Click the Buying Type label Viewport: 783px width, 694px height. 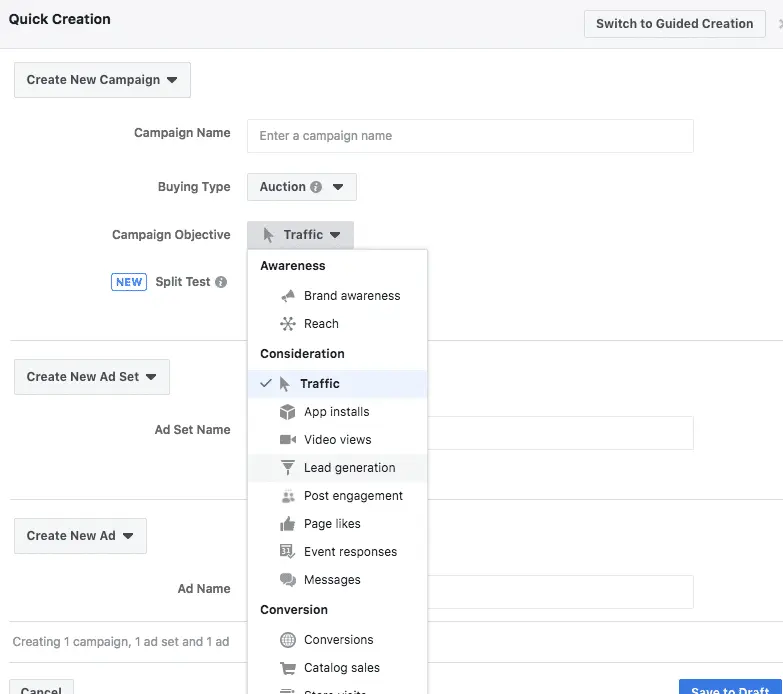[194, 187]
